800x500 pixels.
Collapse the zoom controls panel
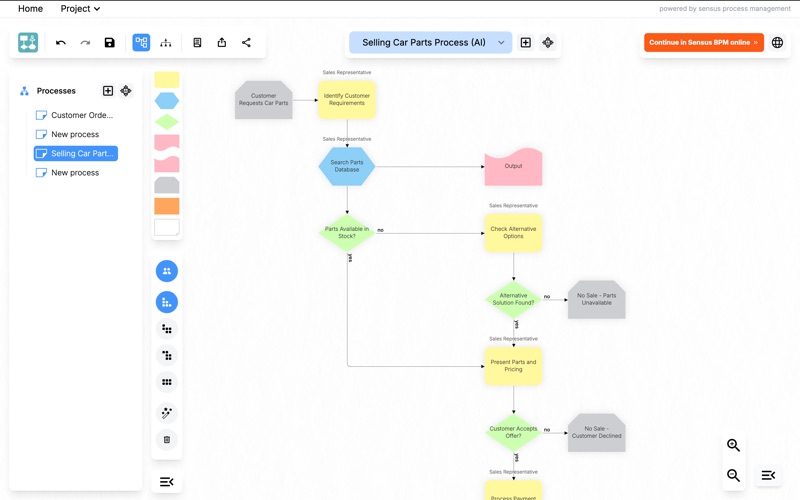tap(768, 476)
